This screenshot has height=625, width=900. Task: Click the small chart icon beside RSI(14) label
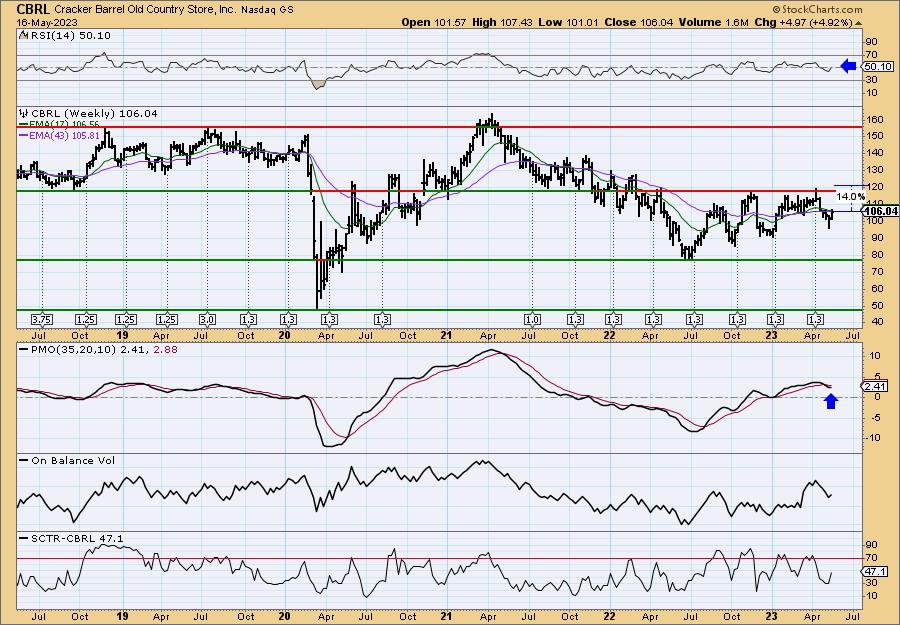point(23,35)
